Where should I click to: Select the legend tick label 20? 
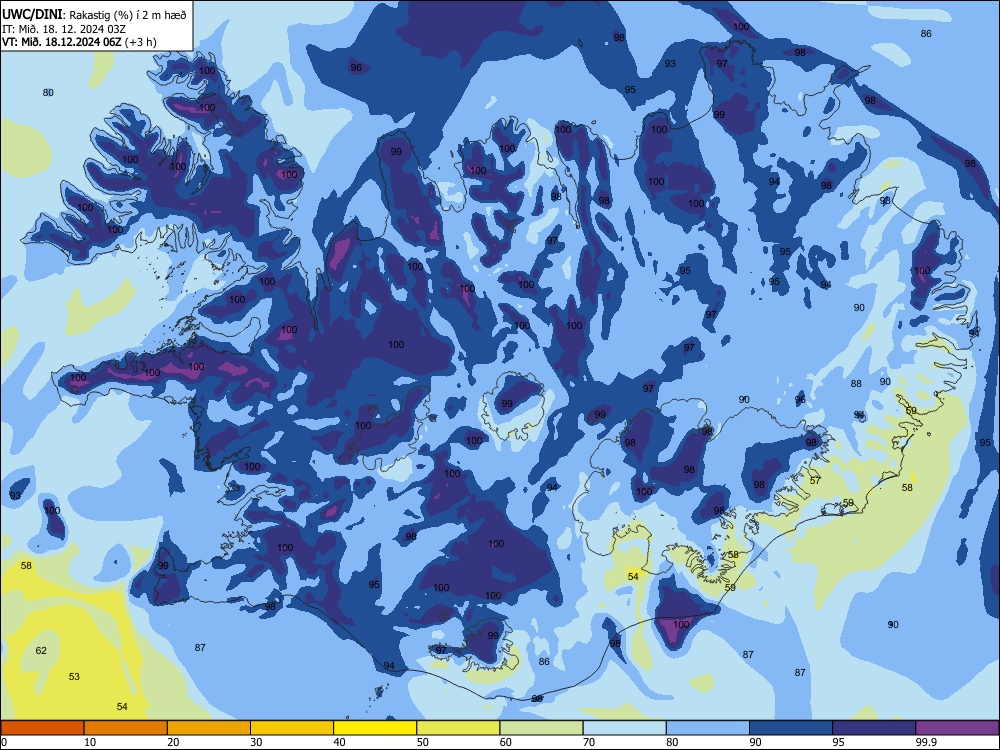click(x=173, y=742)
